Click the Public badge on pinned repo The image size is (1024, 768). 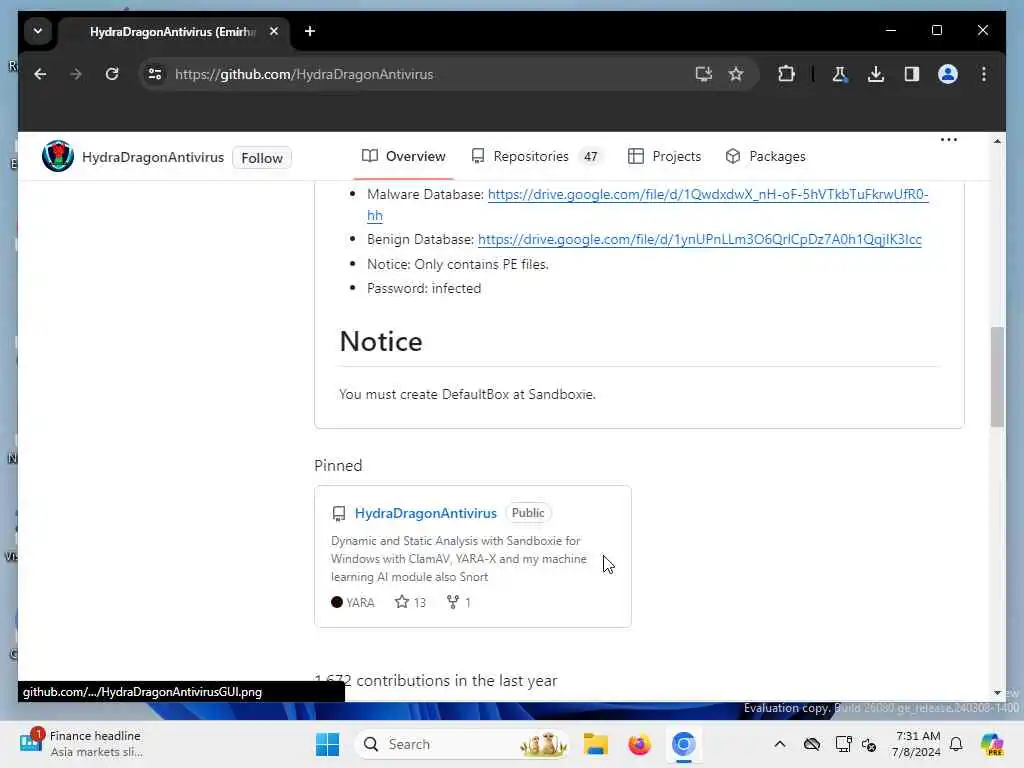528,513
